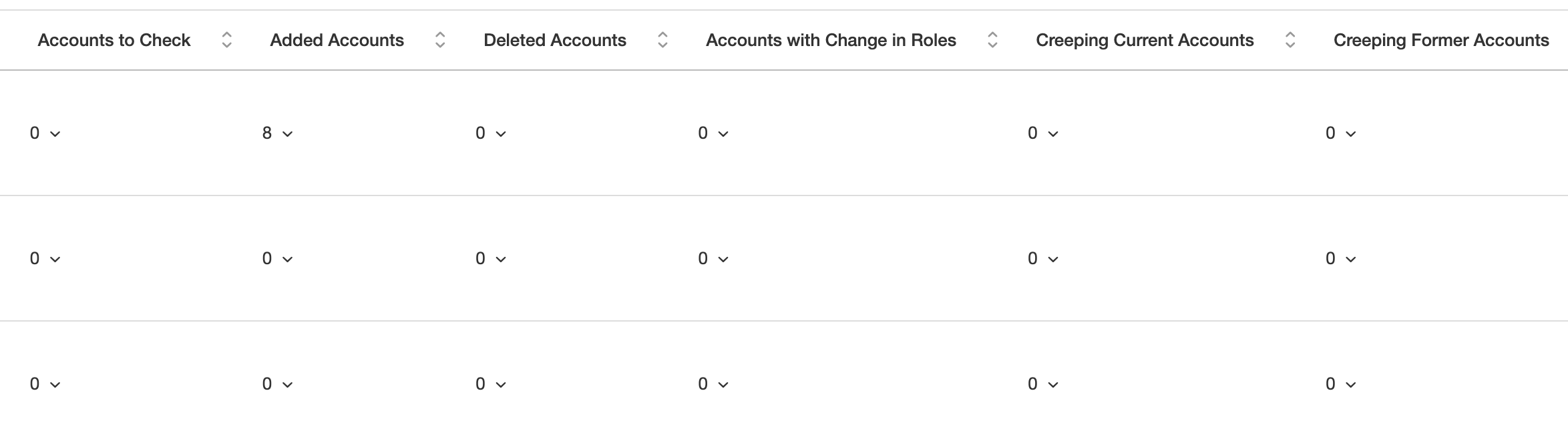Sort Accounts with Change in Roles icon
The image size is (1568, 423).
pyautogui.click(x=992, y=40)
